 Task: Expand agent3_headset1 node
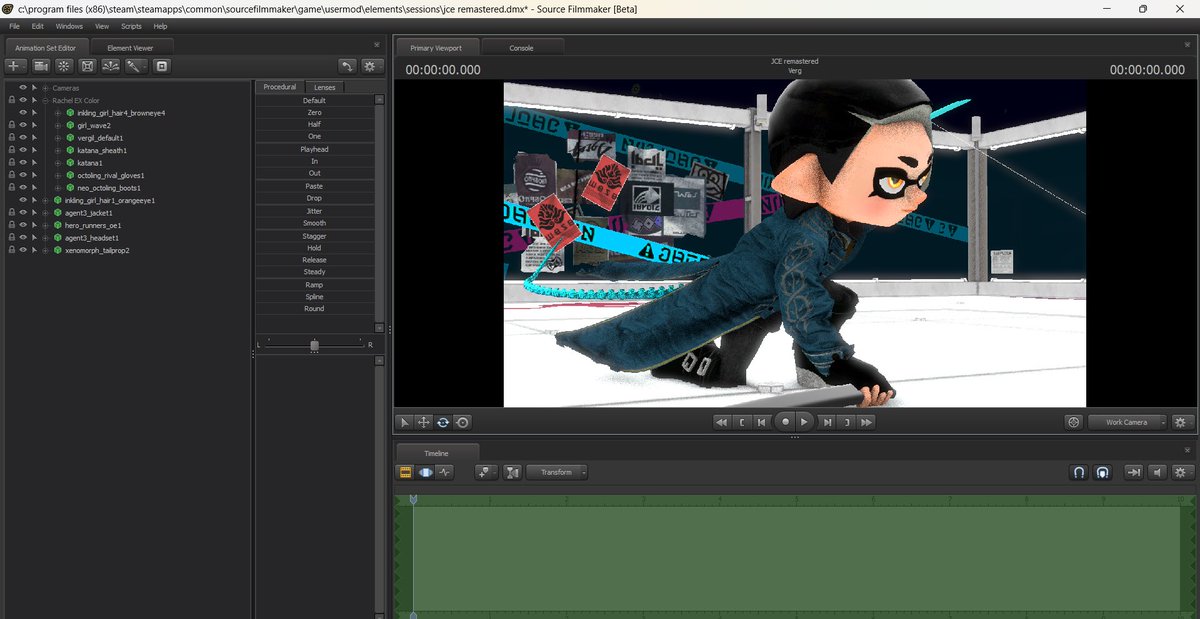coord(45,238)
